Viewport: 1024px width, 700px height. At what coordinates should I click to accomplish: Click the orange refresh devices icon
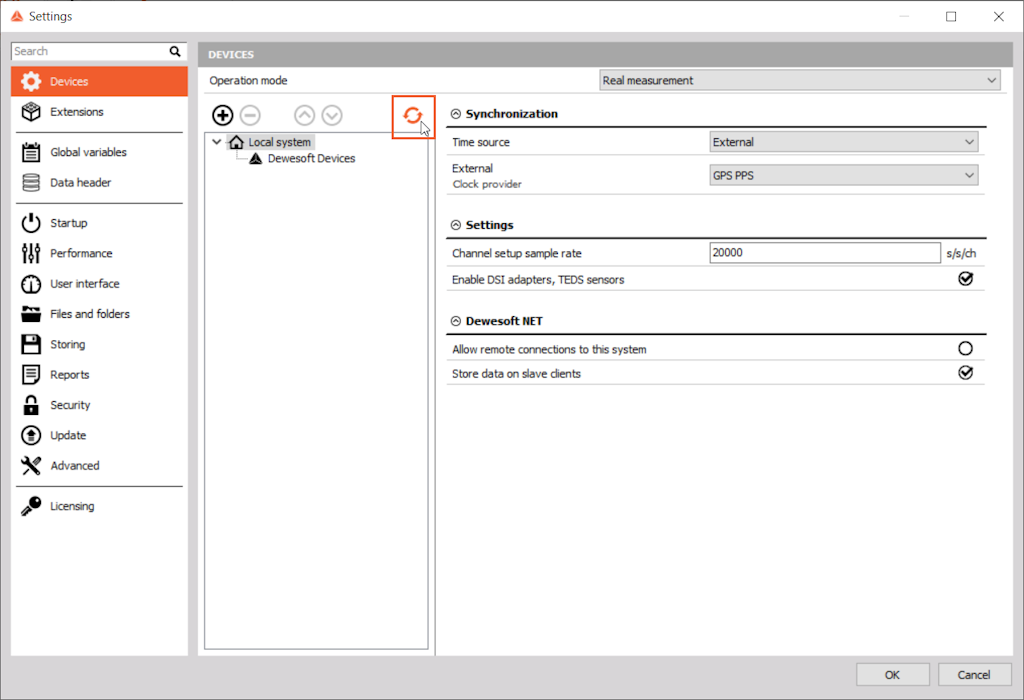(x=412, y=116)
